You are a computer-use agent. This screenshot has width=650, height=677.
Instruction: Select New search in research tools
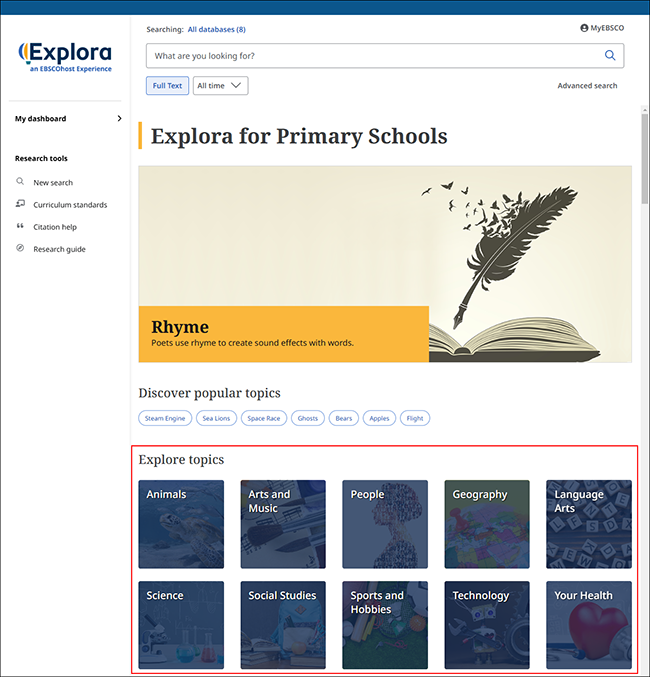click(53, 183)
